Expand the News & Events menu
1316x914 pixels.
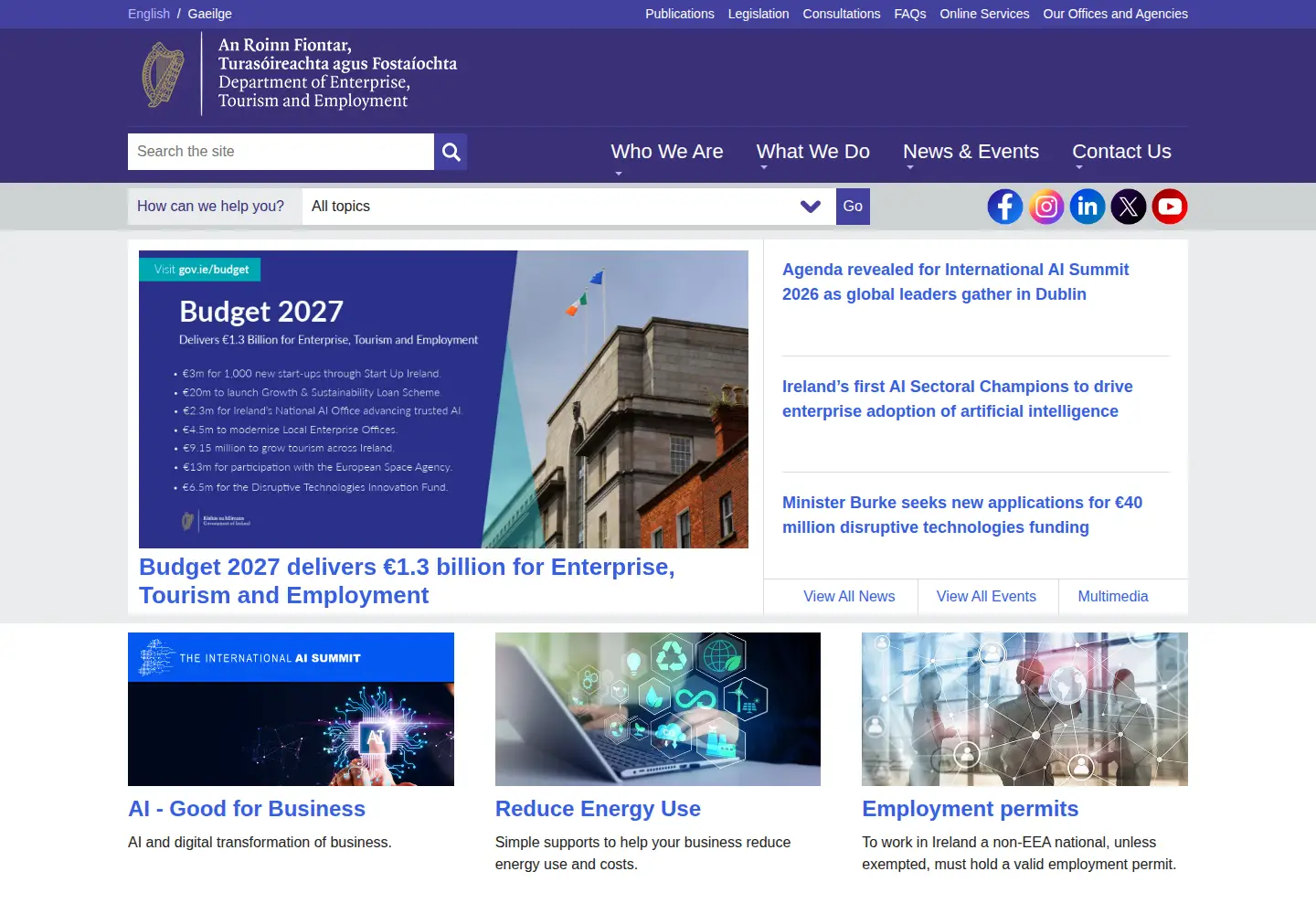pos(971,152)
